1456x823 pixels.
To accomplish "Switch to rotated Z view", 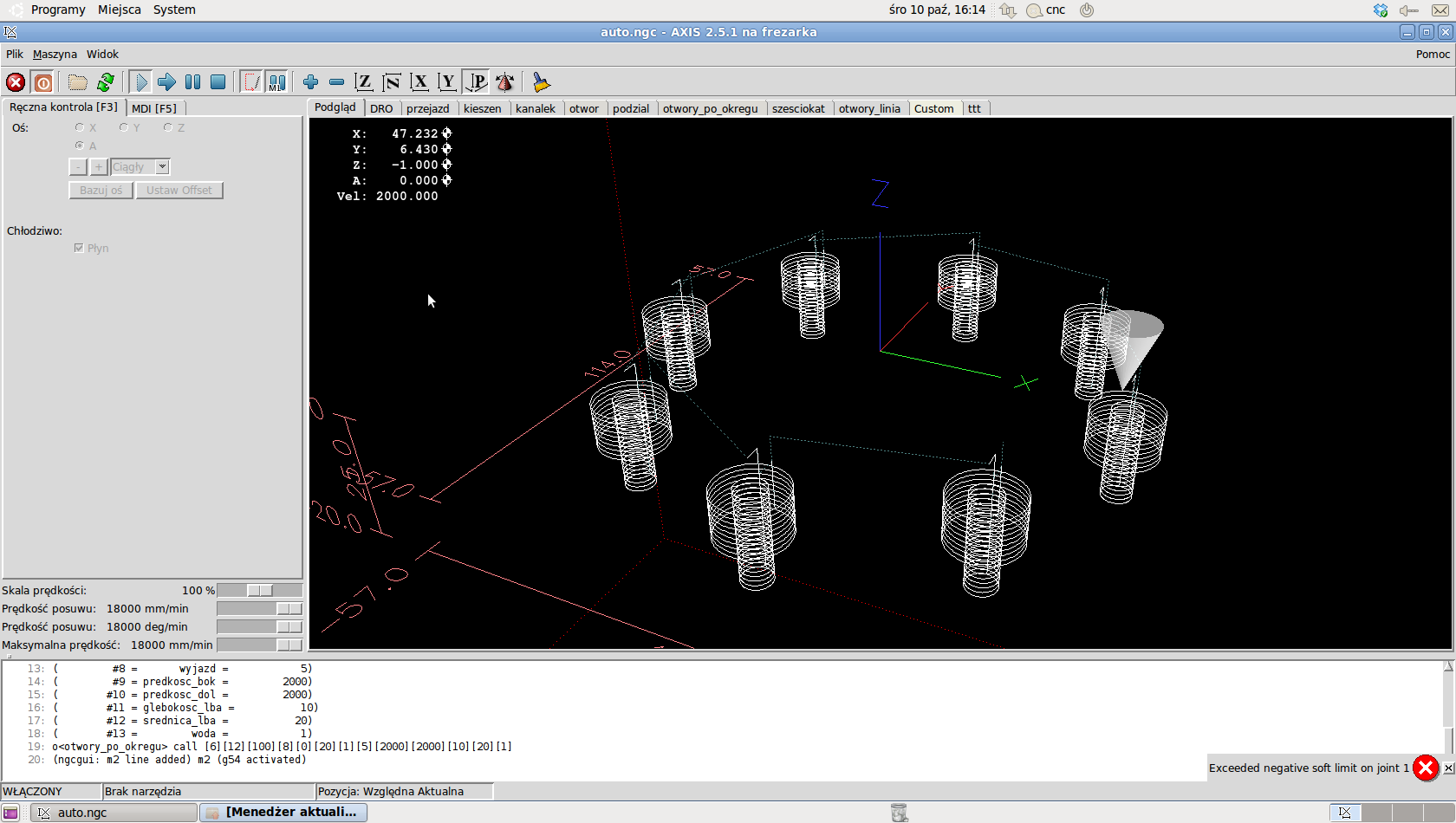I will (392, 82).
